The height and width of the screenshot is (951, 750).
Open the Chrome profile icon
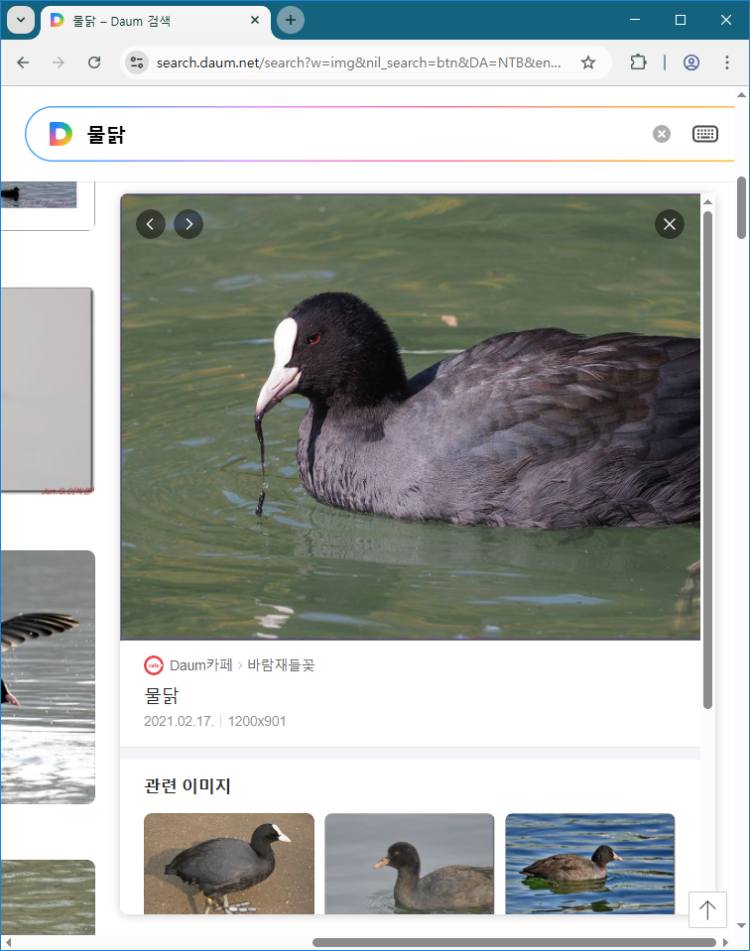click(691, 63)
